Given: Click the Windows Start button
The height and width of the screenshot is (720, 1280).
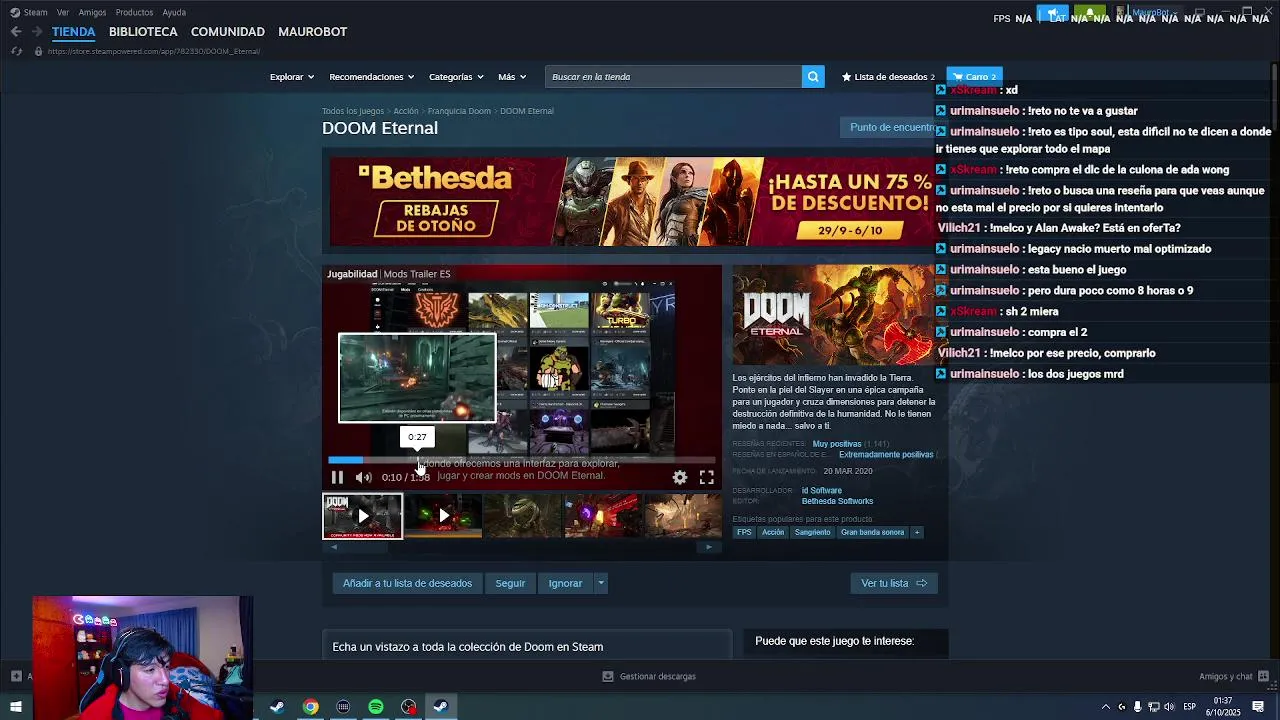Looking at the screenshot, I should click(x=16, y=707).
